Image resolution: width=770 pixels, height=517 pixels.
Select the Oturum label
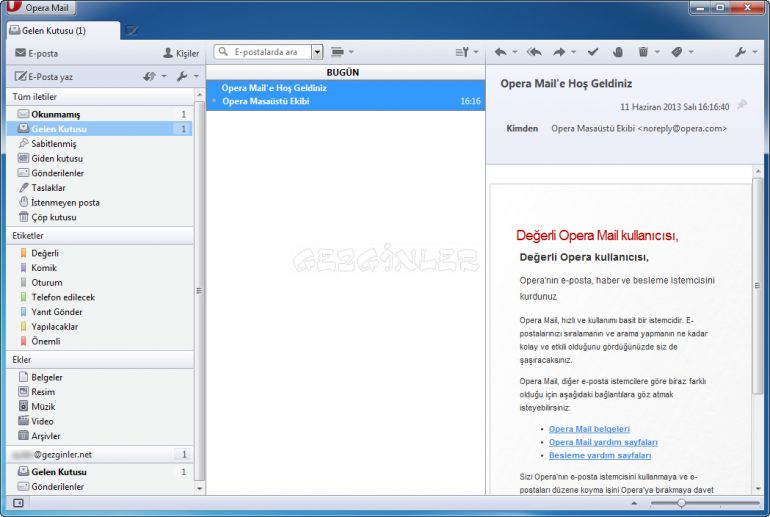(100, 282)
